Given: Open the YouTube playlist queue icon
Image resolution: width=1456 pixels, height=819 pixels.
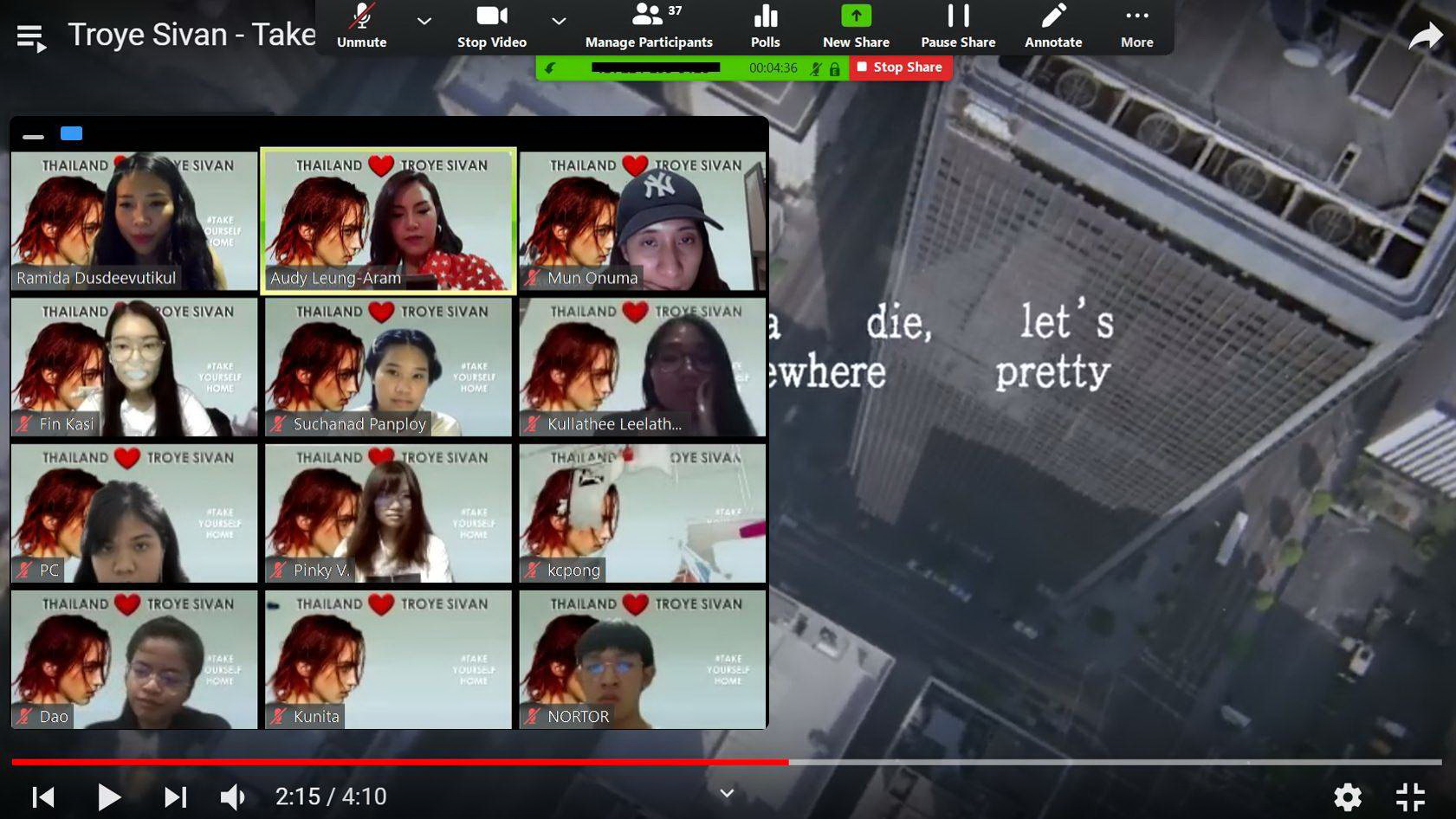Looking at the screenshot, I should [x=31, y=37].
